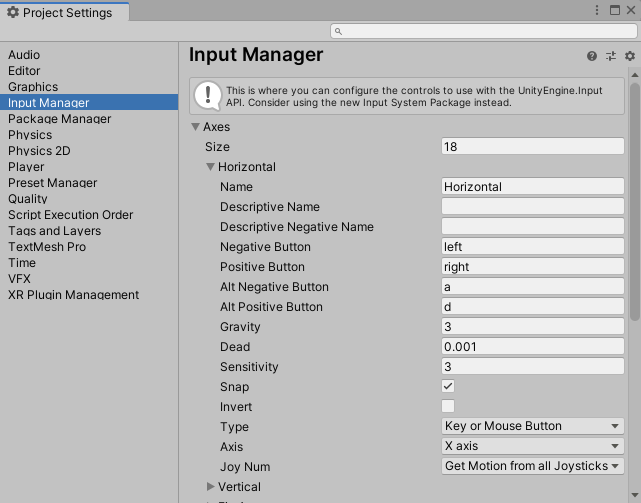Select Input Manager in the sidebar
The image size is (641, 503).
(x=89, y=102)
